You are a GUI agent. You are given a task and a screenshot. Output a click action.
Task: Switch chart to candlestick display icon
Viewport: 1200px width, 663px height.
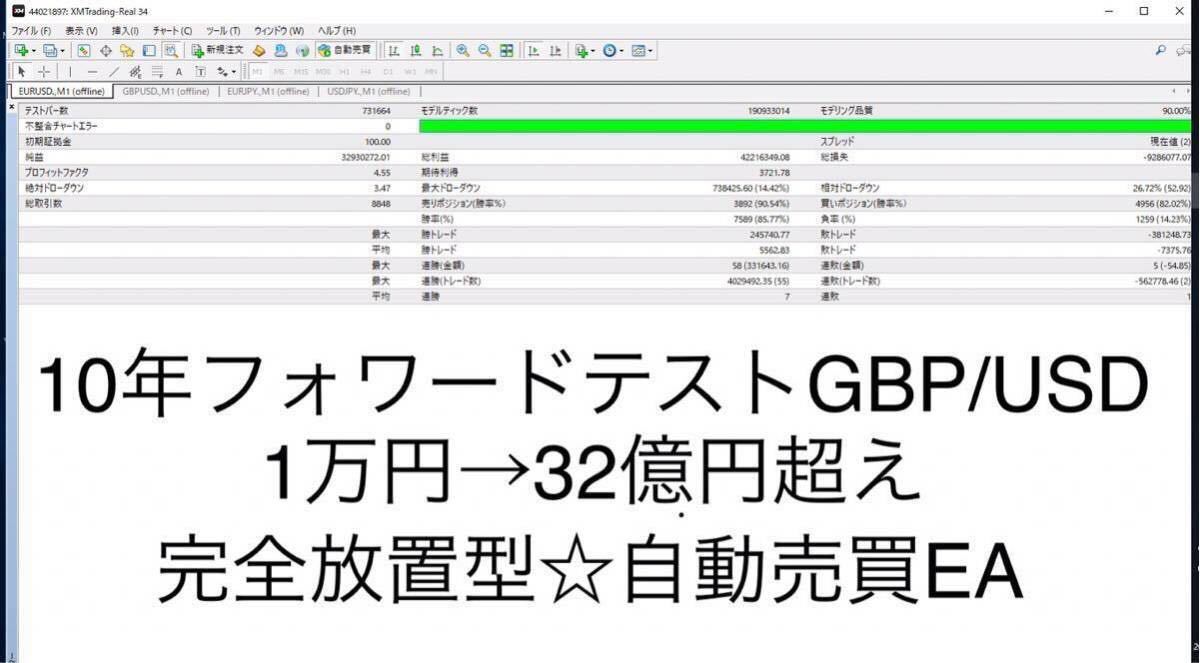point(415,50)
